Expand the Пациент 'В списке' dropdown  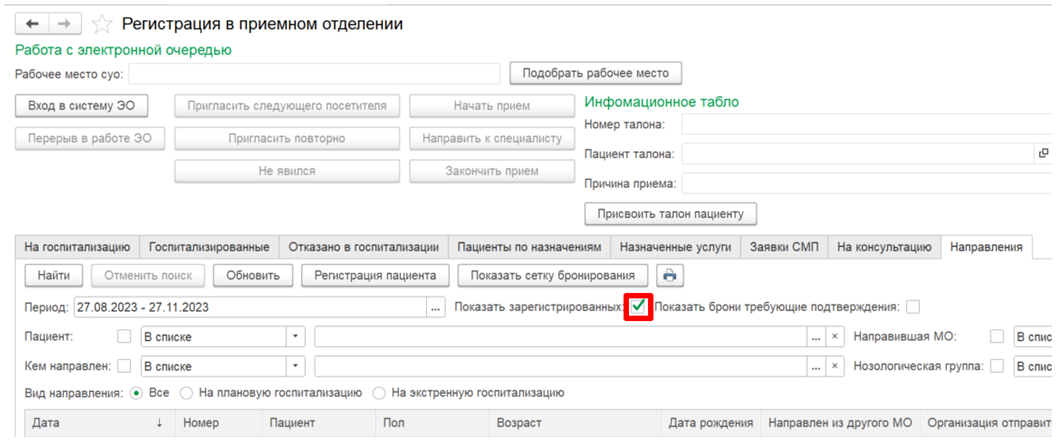(x=296, y=337)
